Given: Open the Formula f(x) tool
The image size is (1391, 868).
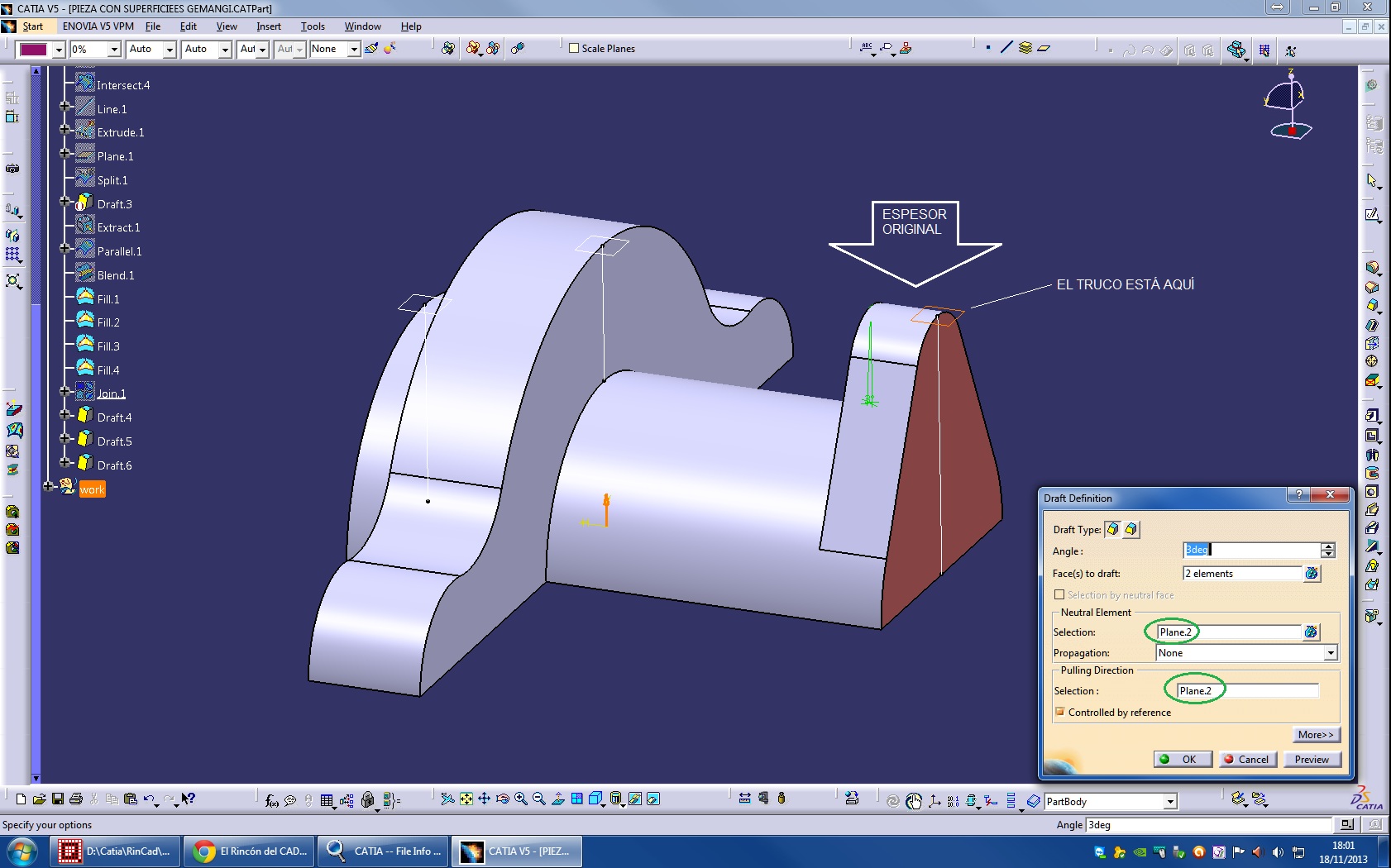Looking at the screenshot, I should 271,799.
